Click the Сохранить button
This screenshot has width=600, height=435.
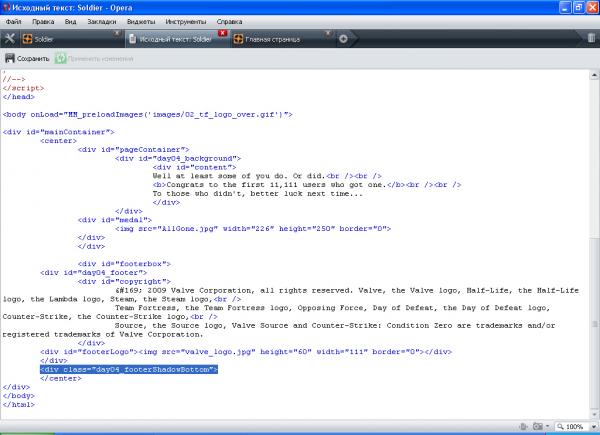click(27, 59)
